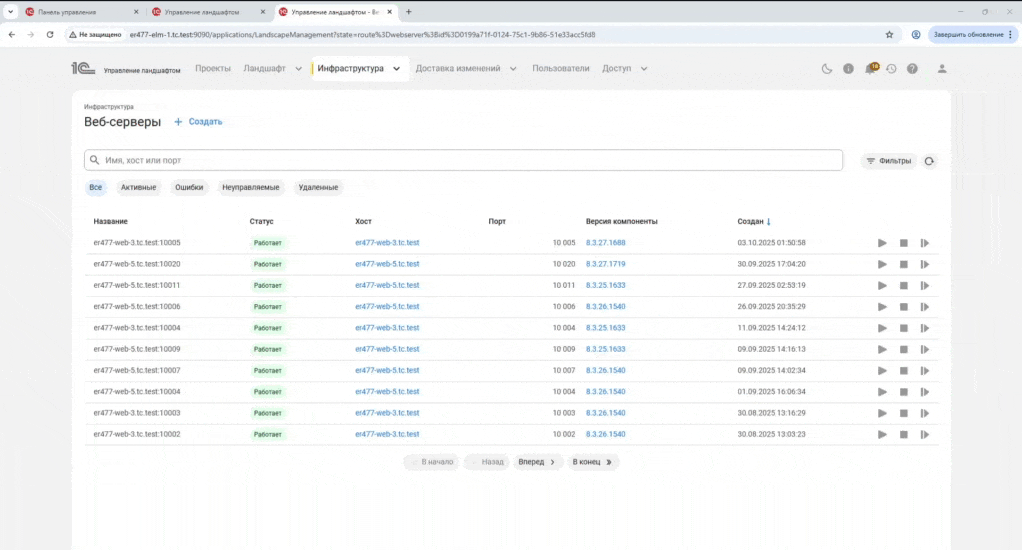
Task: Click the help question mark icon
Action: click(x=912, y=69)
